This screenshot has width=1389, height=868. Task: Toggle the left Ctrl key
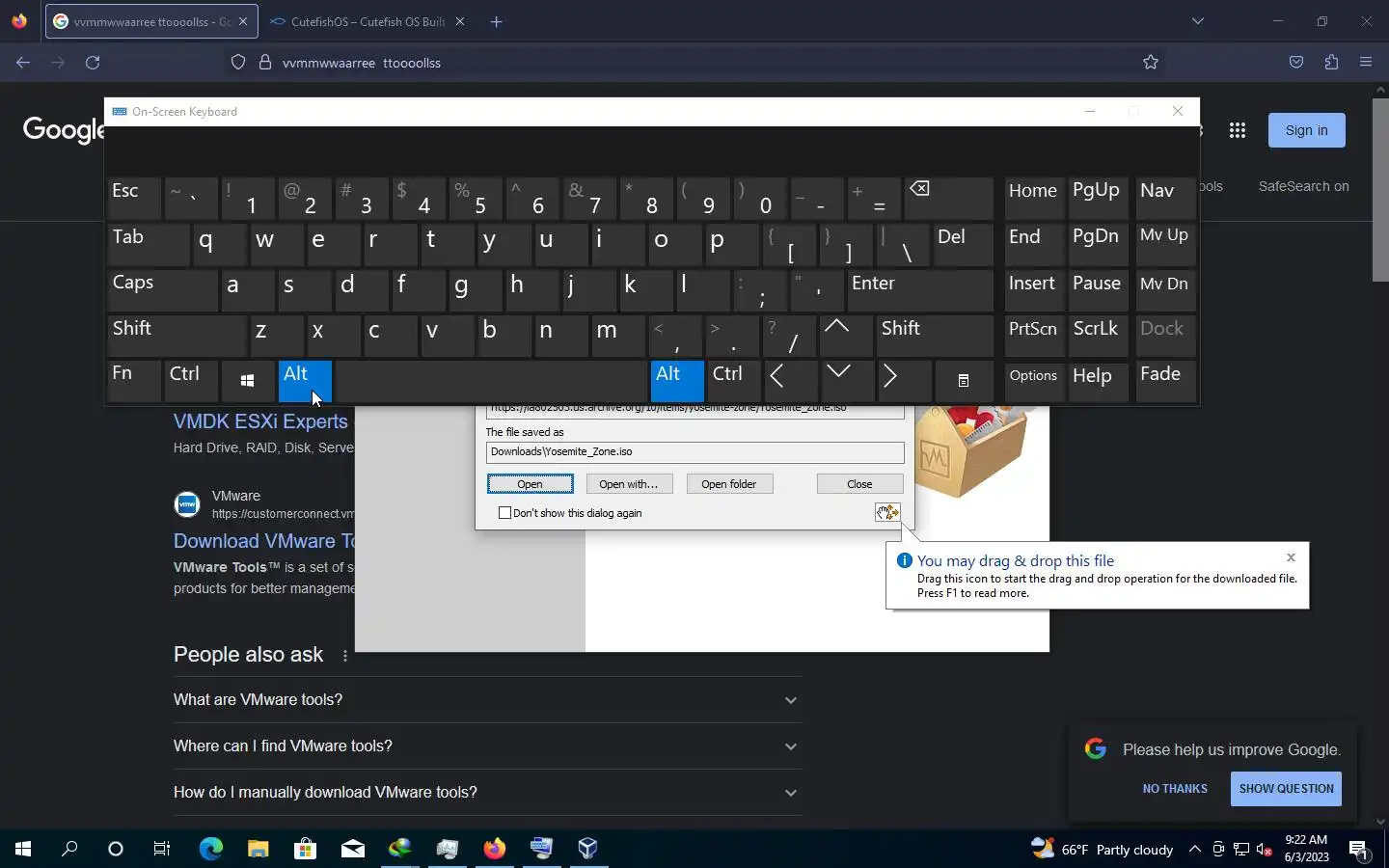(x=191, y=381)
